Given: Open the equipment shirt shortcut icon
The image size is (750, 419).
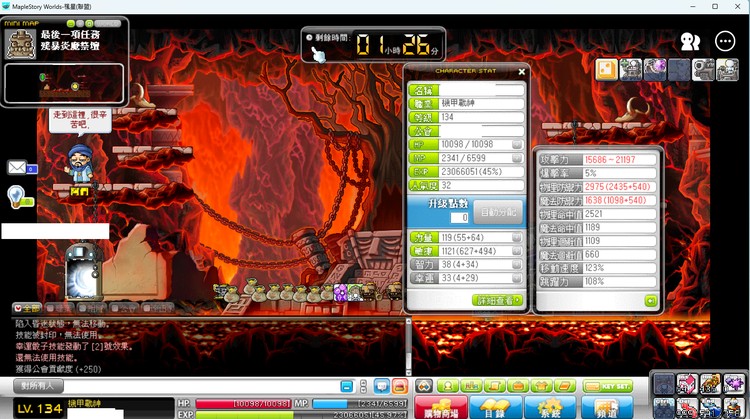Looking at the screenshot, I should click(x=541, y=386).
